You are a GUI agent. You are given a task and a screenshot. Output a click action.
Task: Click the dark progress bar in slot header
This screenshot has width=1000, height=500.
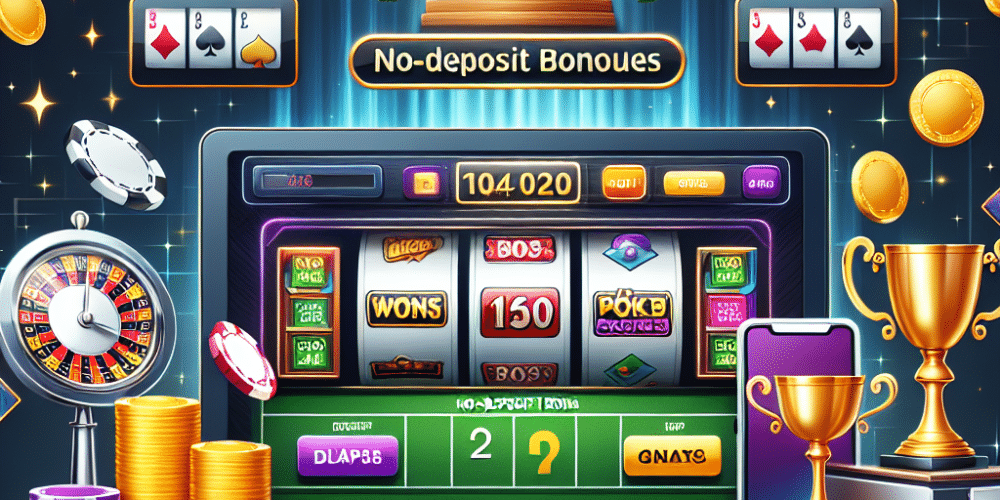(x=318, y=181)
